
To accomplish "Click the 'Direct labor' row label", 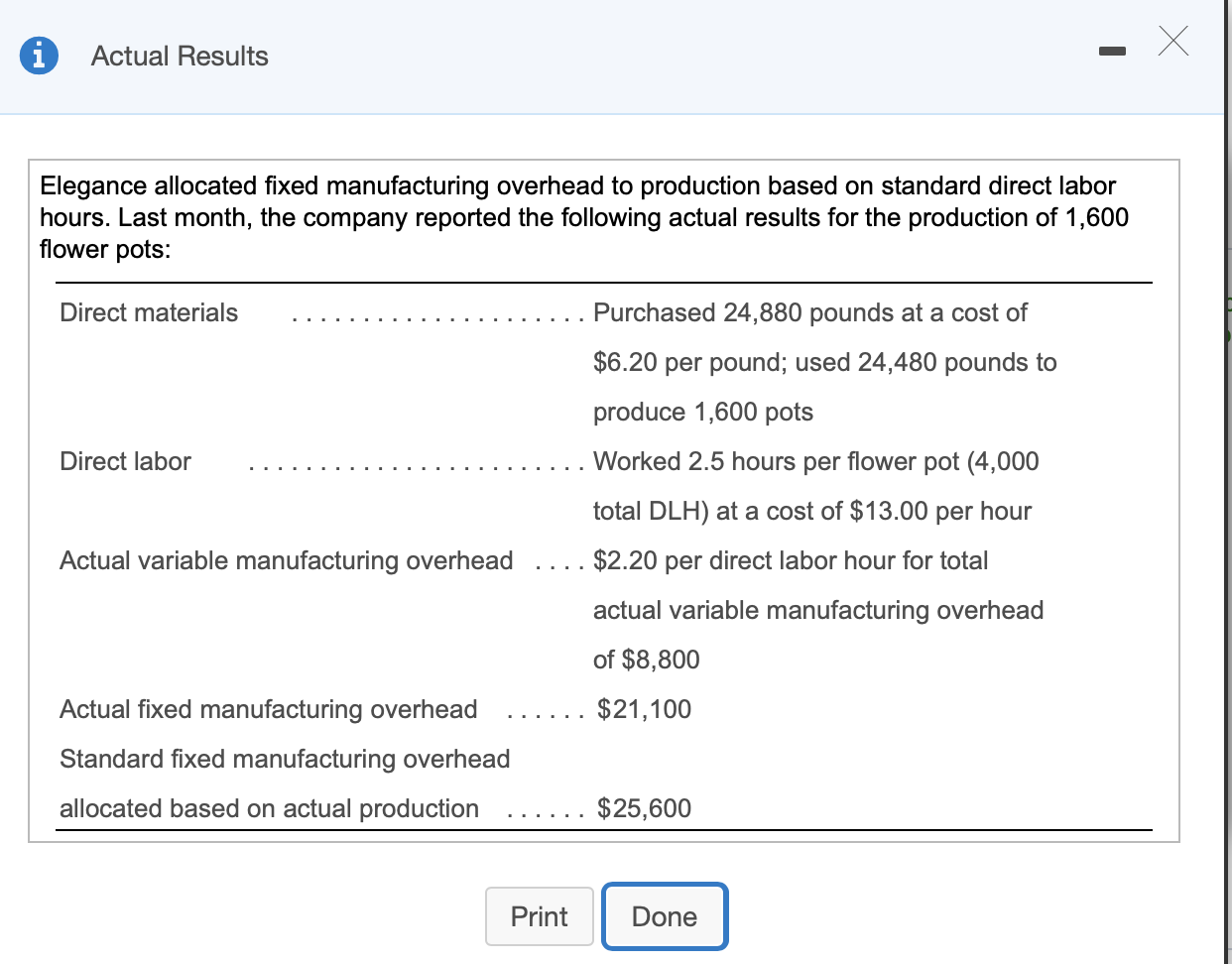I will 125,461.
